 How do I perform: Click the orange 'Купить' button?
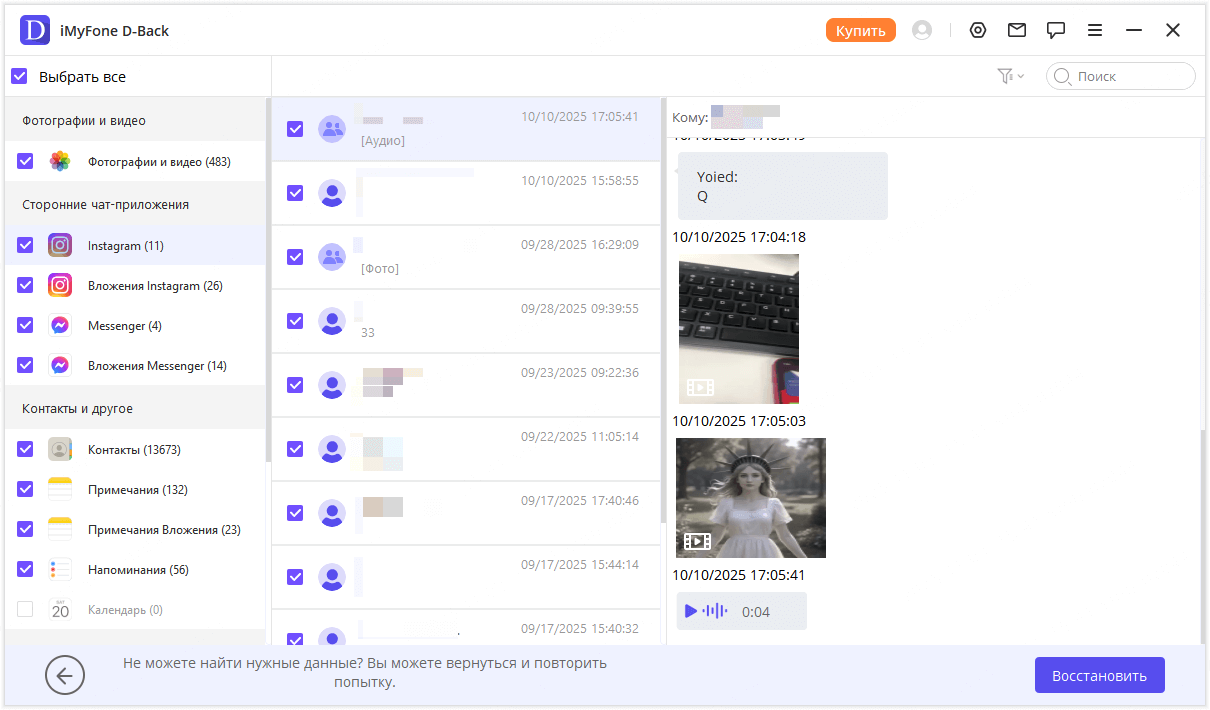(860, 31)
